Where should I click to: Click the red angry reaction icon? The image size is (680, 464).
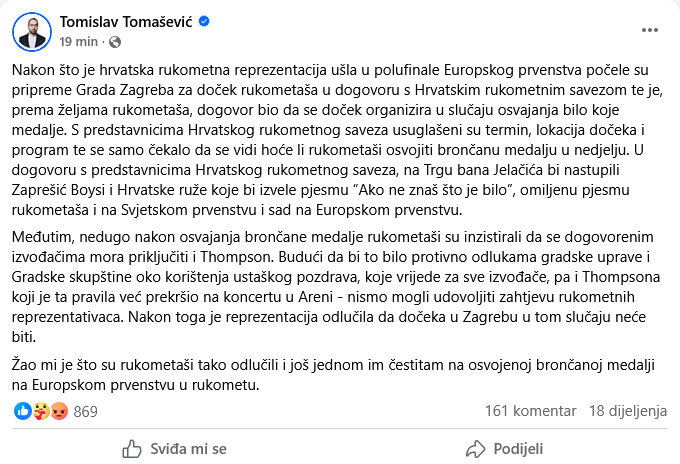coord(59,411)
